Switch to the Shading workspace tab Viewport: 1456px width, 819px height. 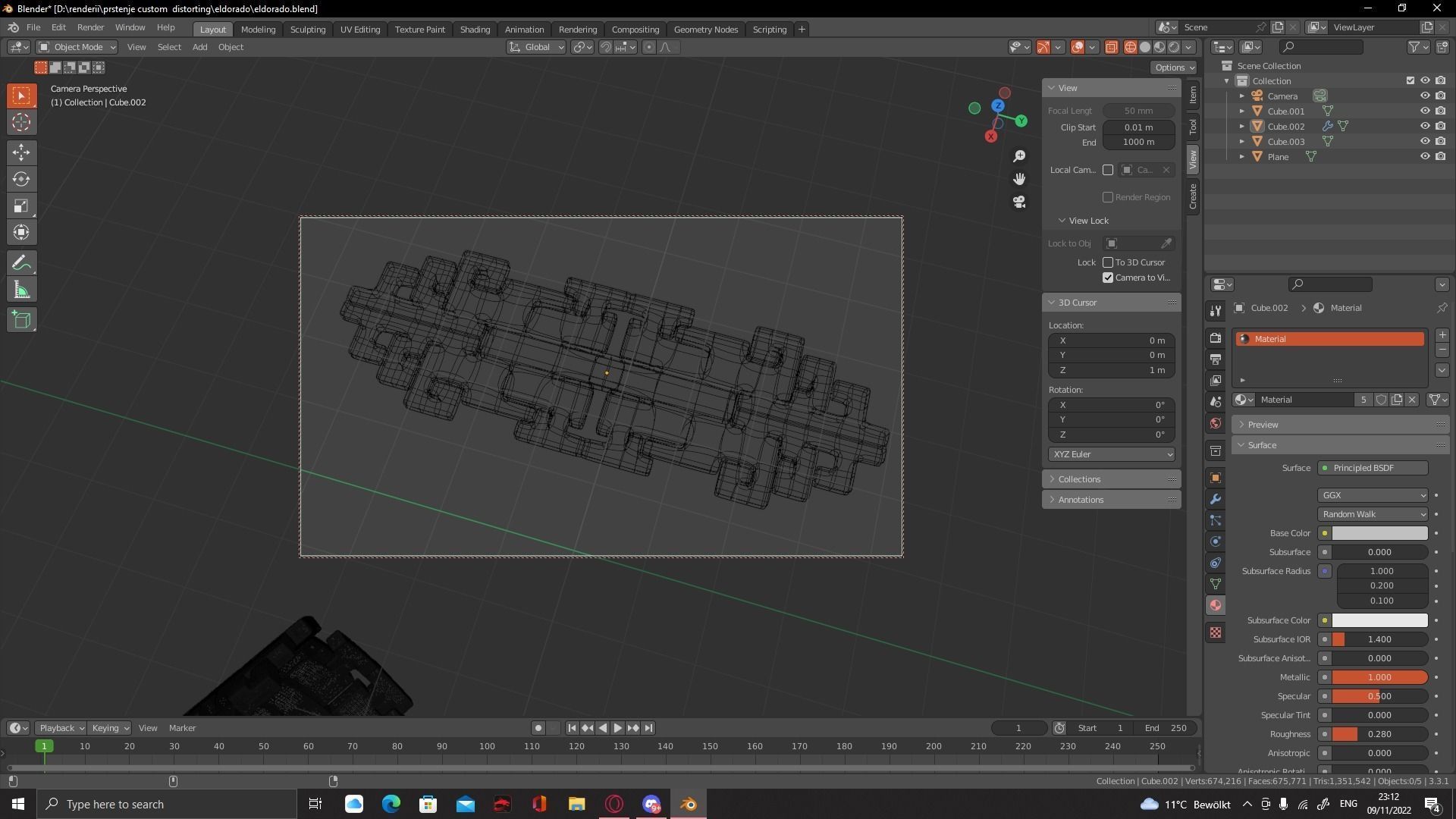[475, 30]
